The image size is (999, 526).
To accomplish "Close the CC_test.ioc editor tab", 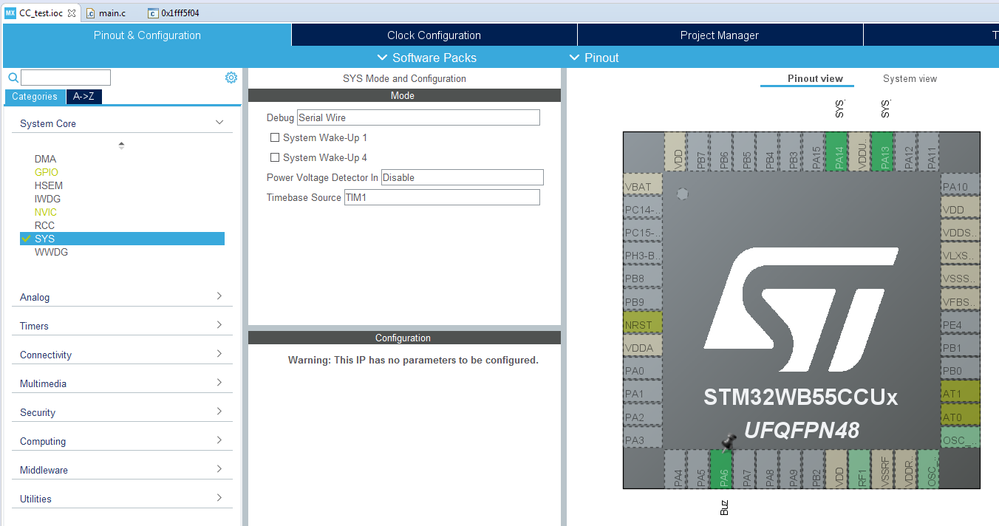I will [71, 13].
